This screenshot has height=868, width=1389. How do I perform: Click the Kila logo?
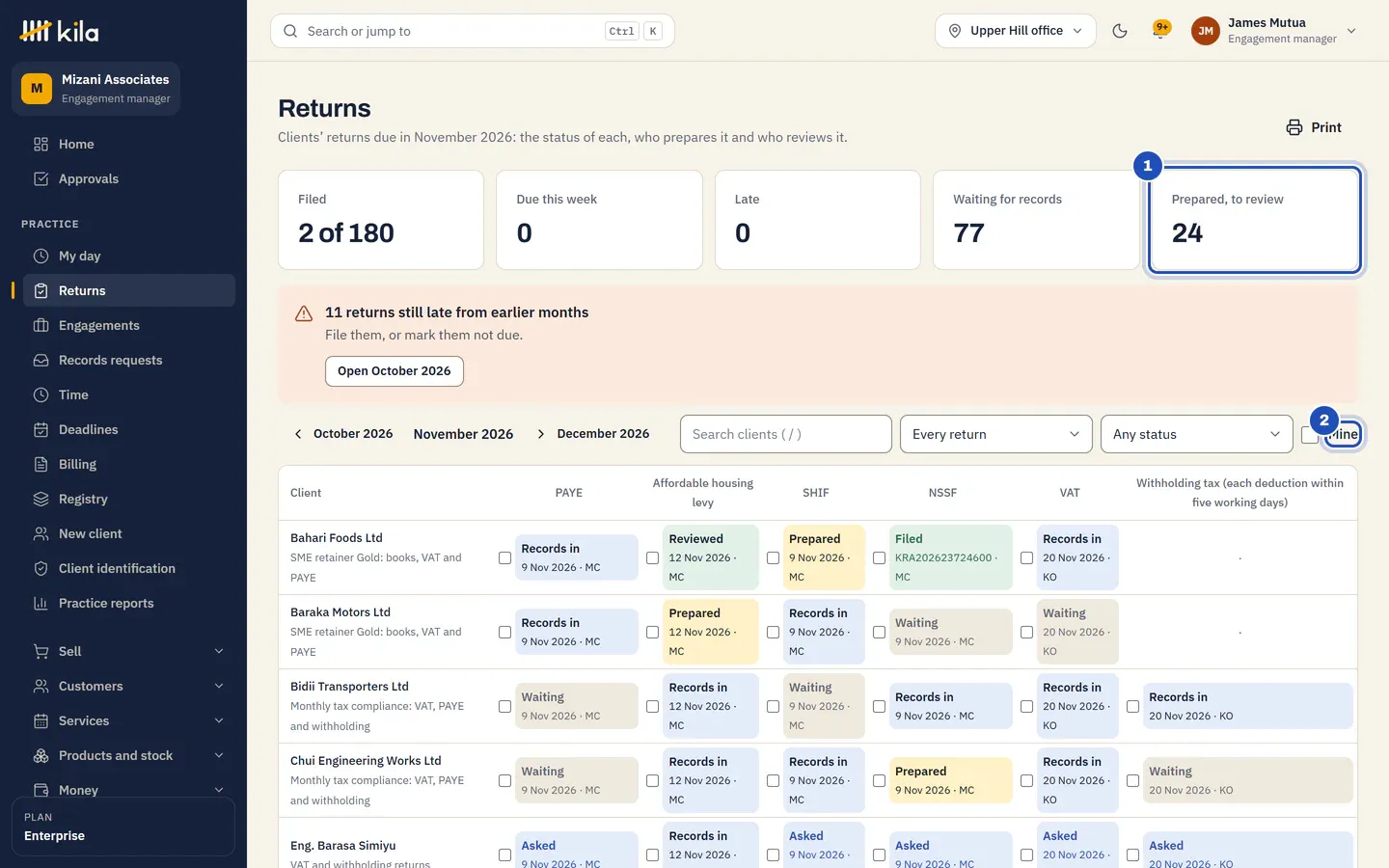60,31
